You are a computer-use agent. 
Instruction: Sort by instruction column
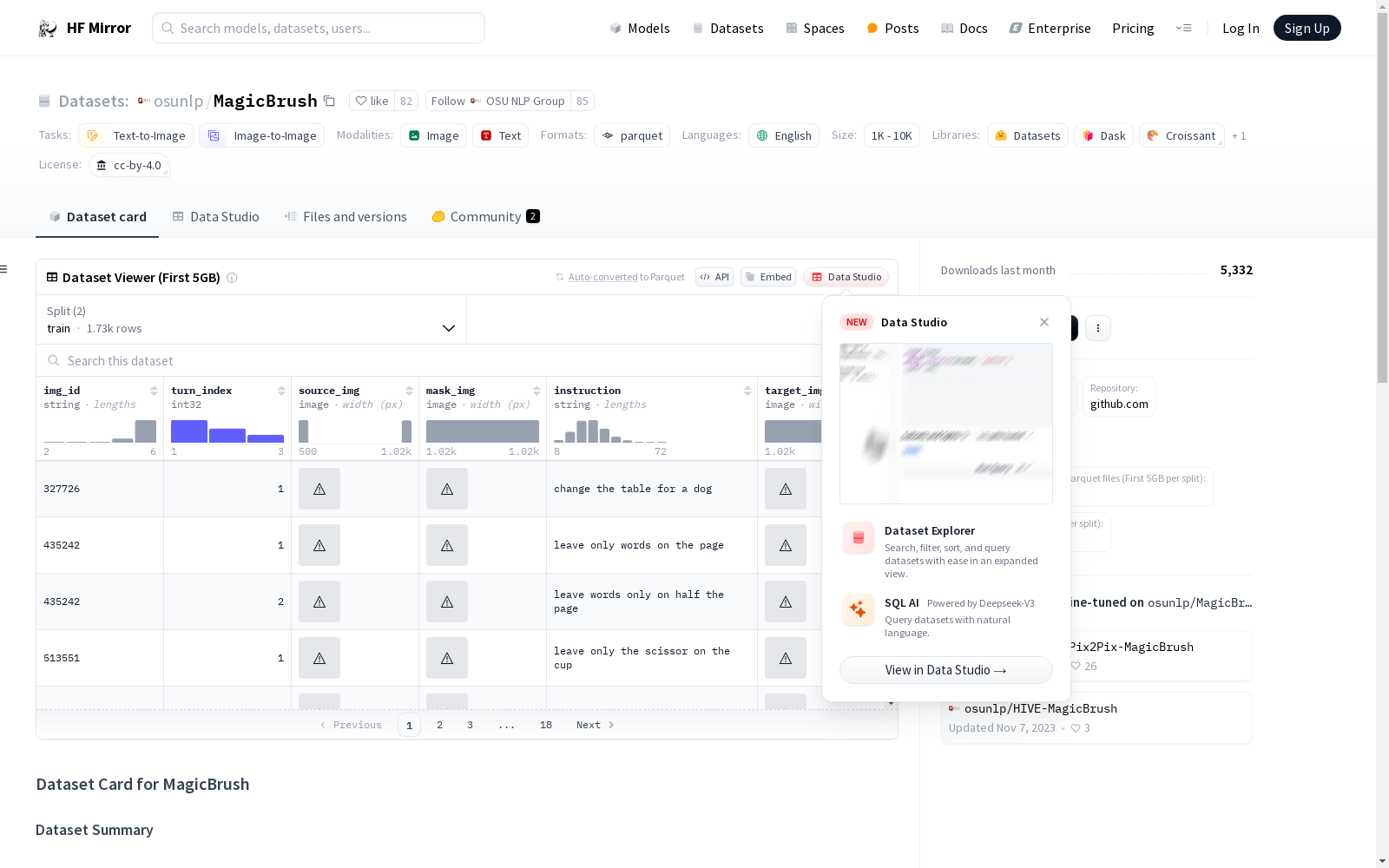[747, 391]
